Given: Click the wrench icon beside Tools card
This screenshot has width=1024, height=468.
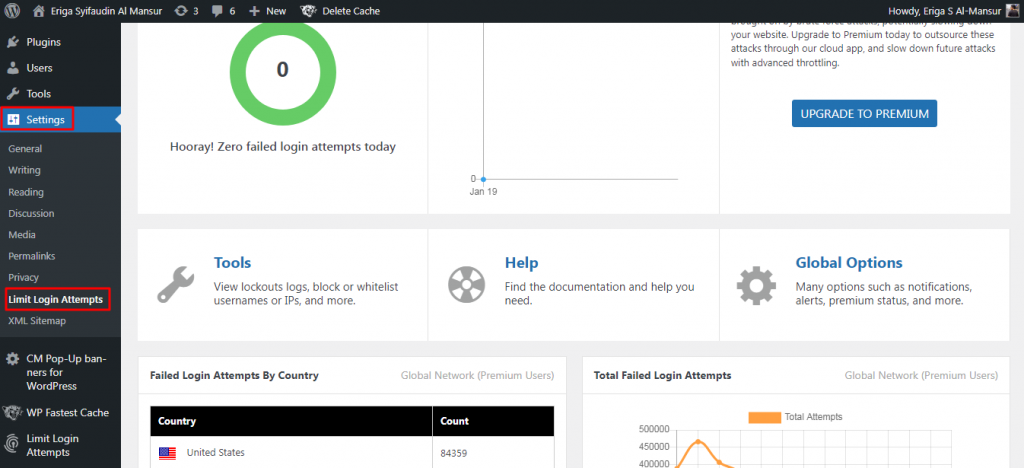Looking at the screenshot, I should click(175, 284).
